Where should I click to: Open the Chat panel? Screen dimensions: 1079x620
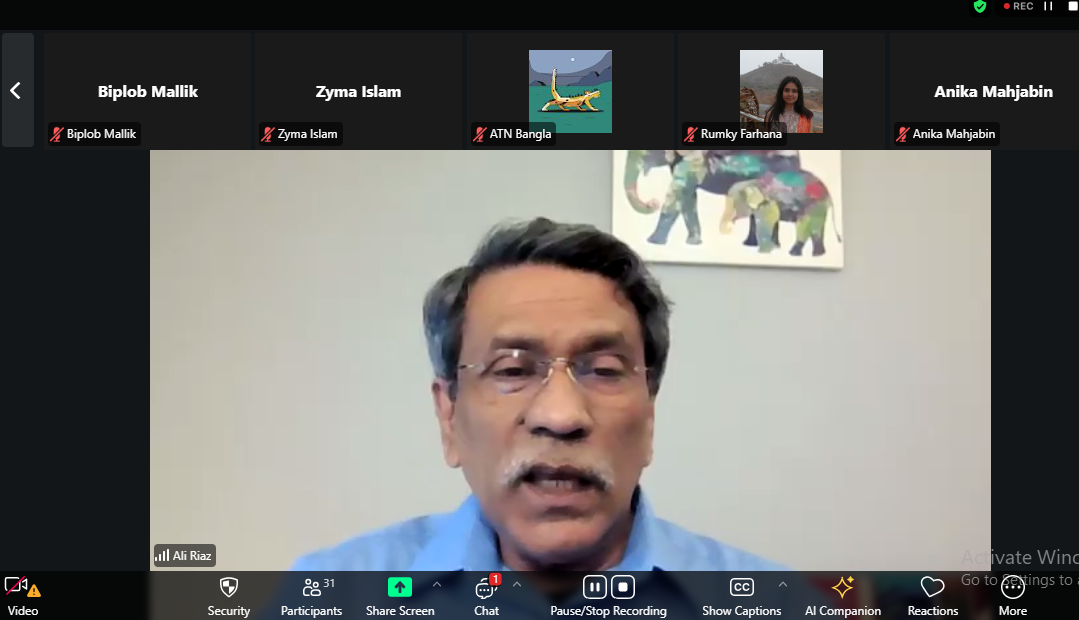tap(487, 596)
